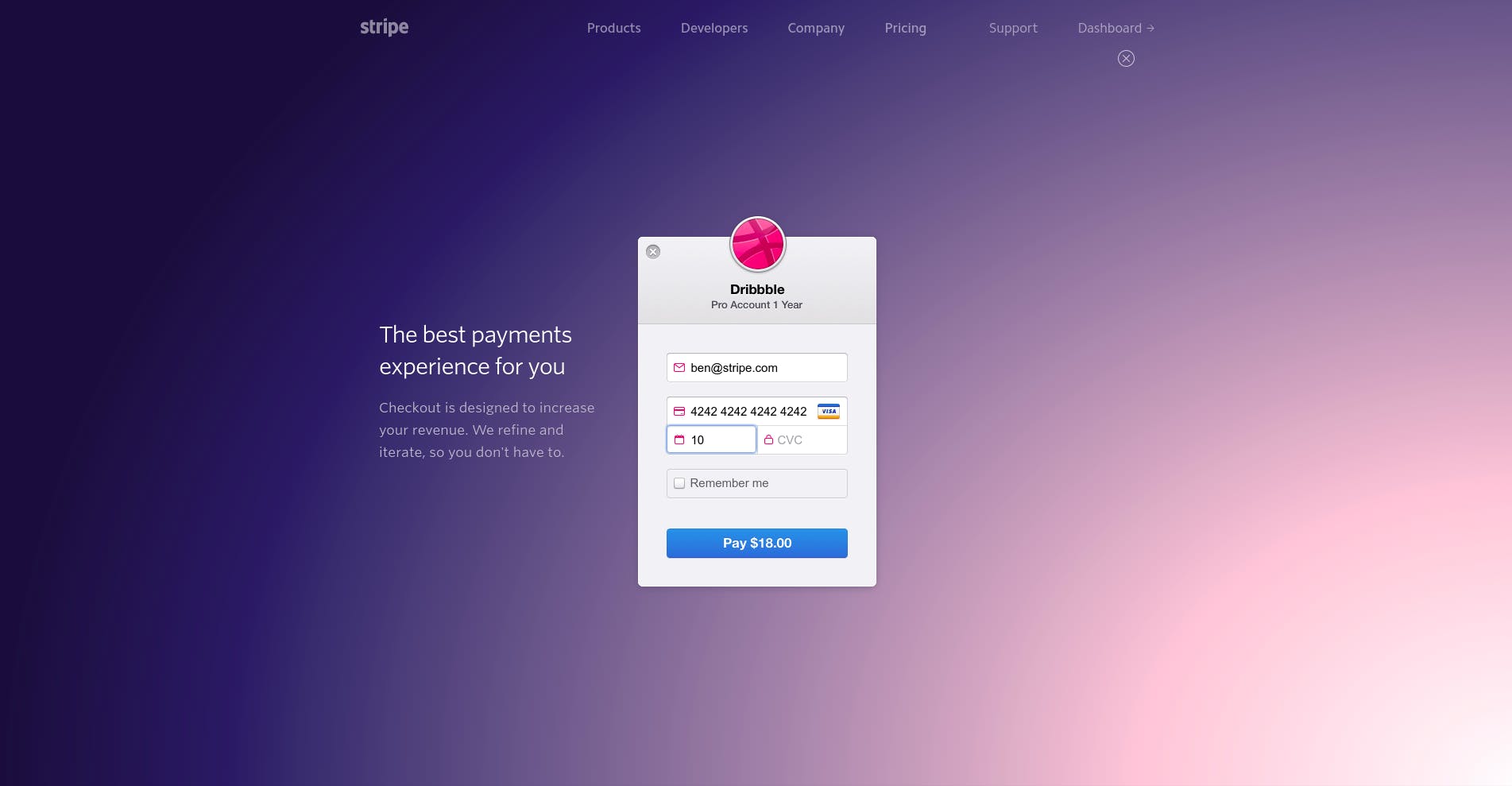Click the ben@stripe.com email field
This screenshot has height=786, width=1512.
click(x=756, y=367)
